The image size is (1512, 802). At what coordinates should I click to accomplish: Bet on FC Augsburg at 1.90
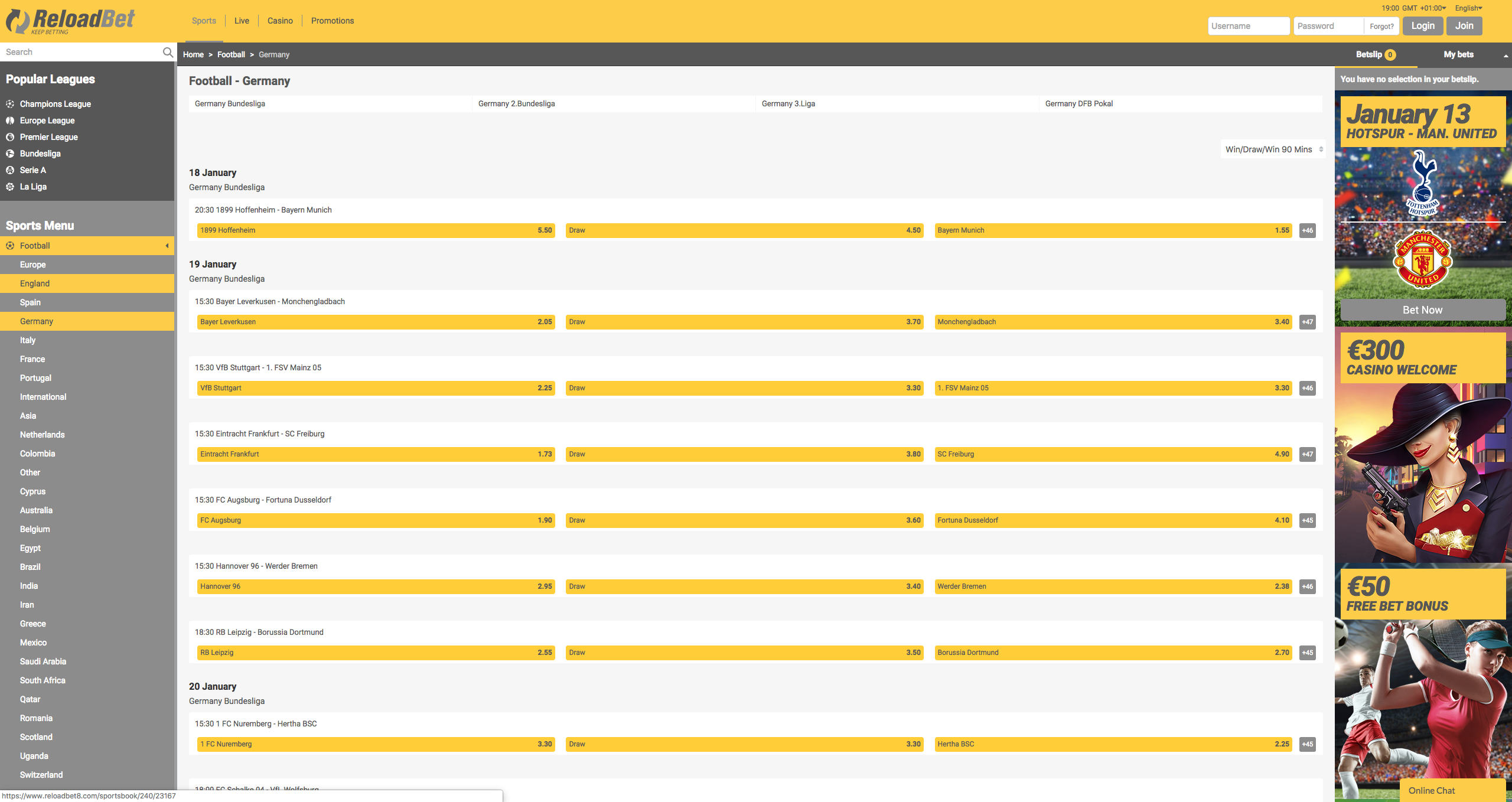click(376, 520)
